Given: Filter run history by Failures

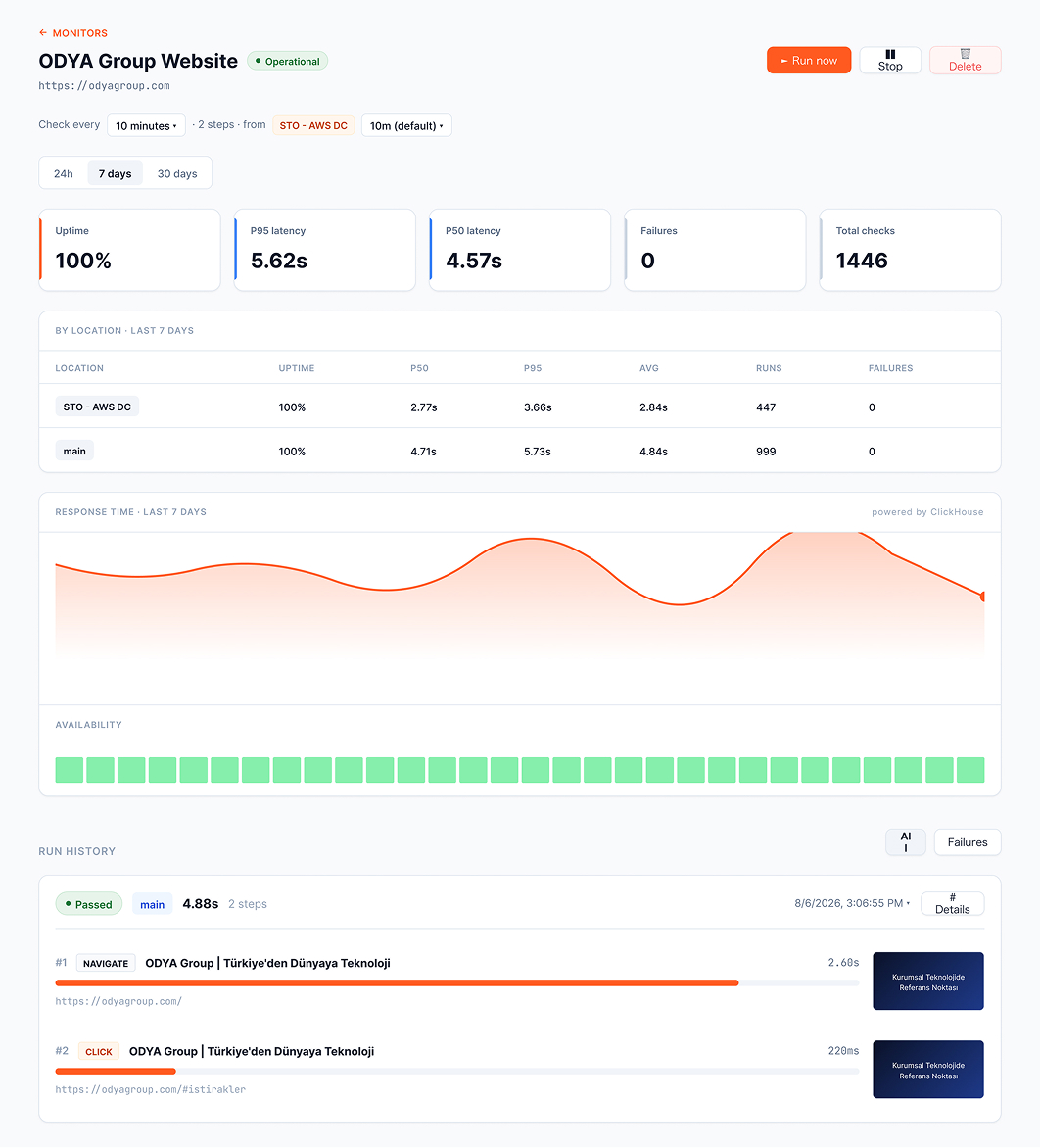Looking at the screenshot, I should (x=968, y=842).
